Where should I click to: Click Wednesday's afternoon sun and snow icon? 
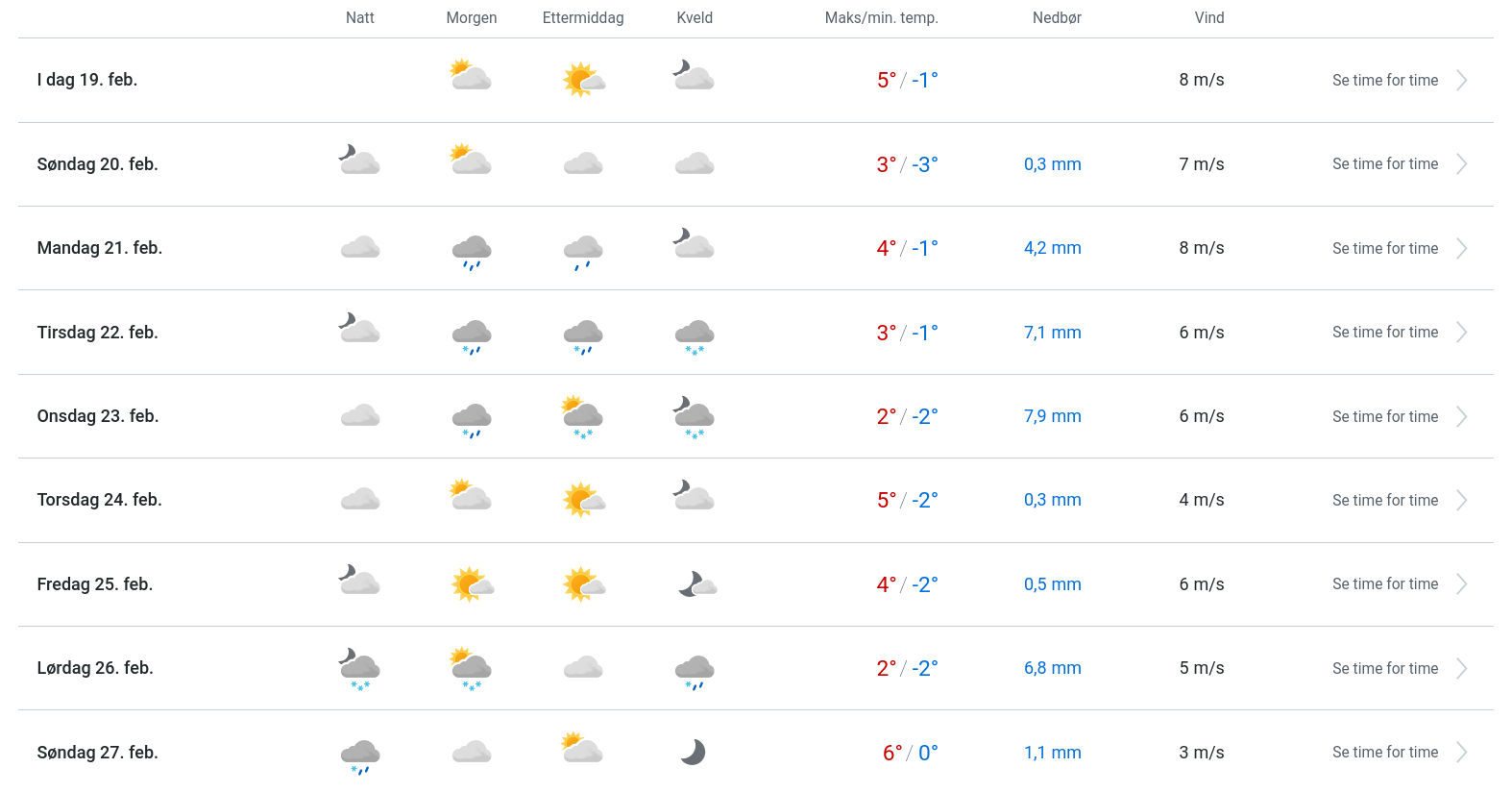(x=583, y=417)
